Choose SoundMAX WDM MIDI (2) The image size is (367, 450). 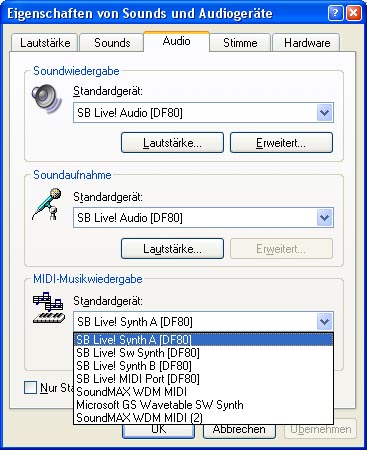[x=203, y=418]
